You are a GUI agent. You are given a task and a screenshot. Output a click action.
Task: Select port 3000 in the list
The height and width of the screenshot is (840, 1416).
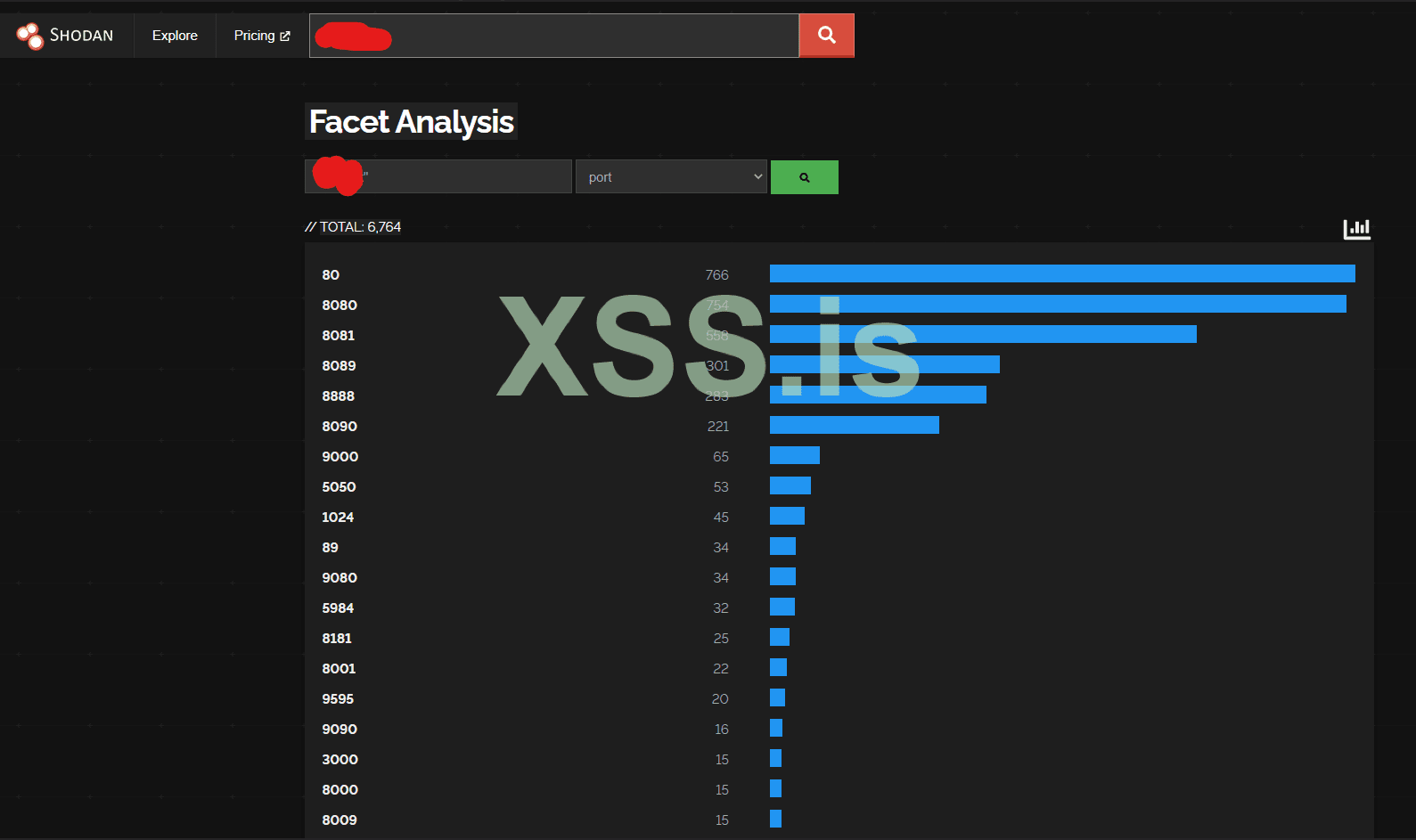(x=340, y=759)
